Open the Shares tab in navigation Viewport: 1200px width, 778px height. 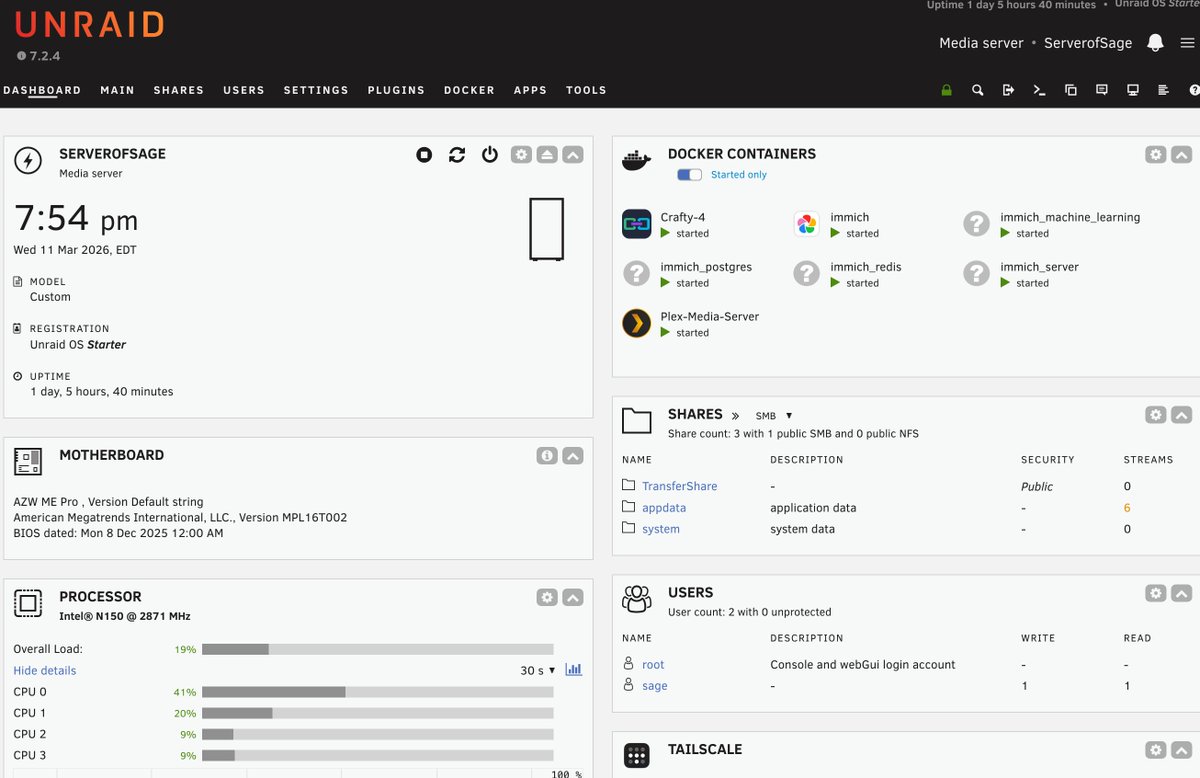pos(179,90)
